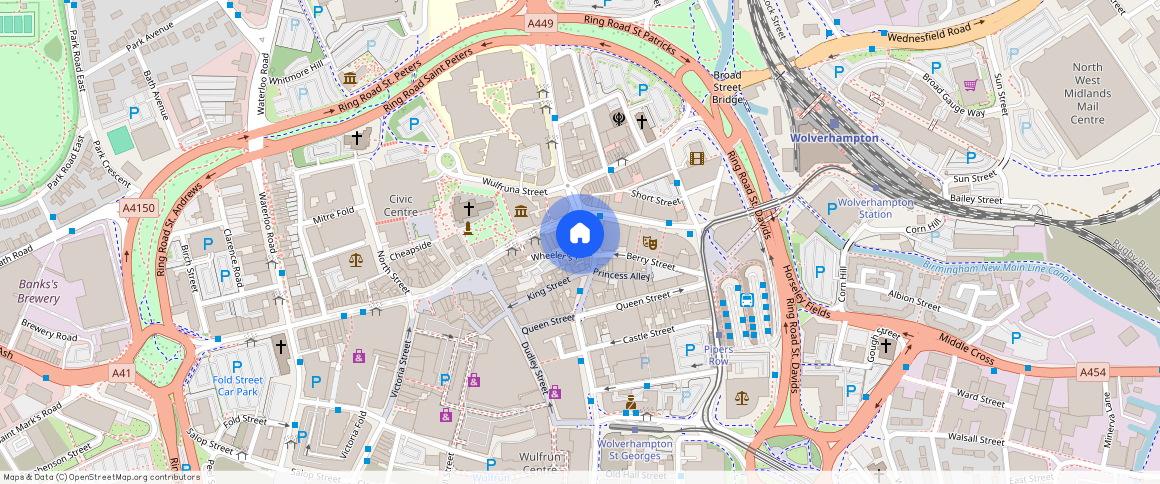The image size is (1160, 484).
Task: Click the police station icon below Castle Street
Action: pos(631,403)
